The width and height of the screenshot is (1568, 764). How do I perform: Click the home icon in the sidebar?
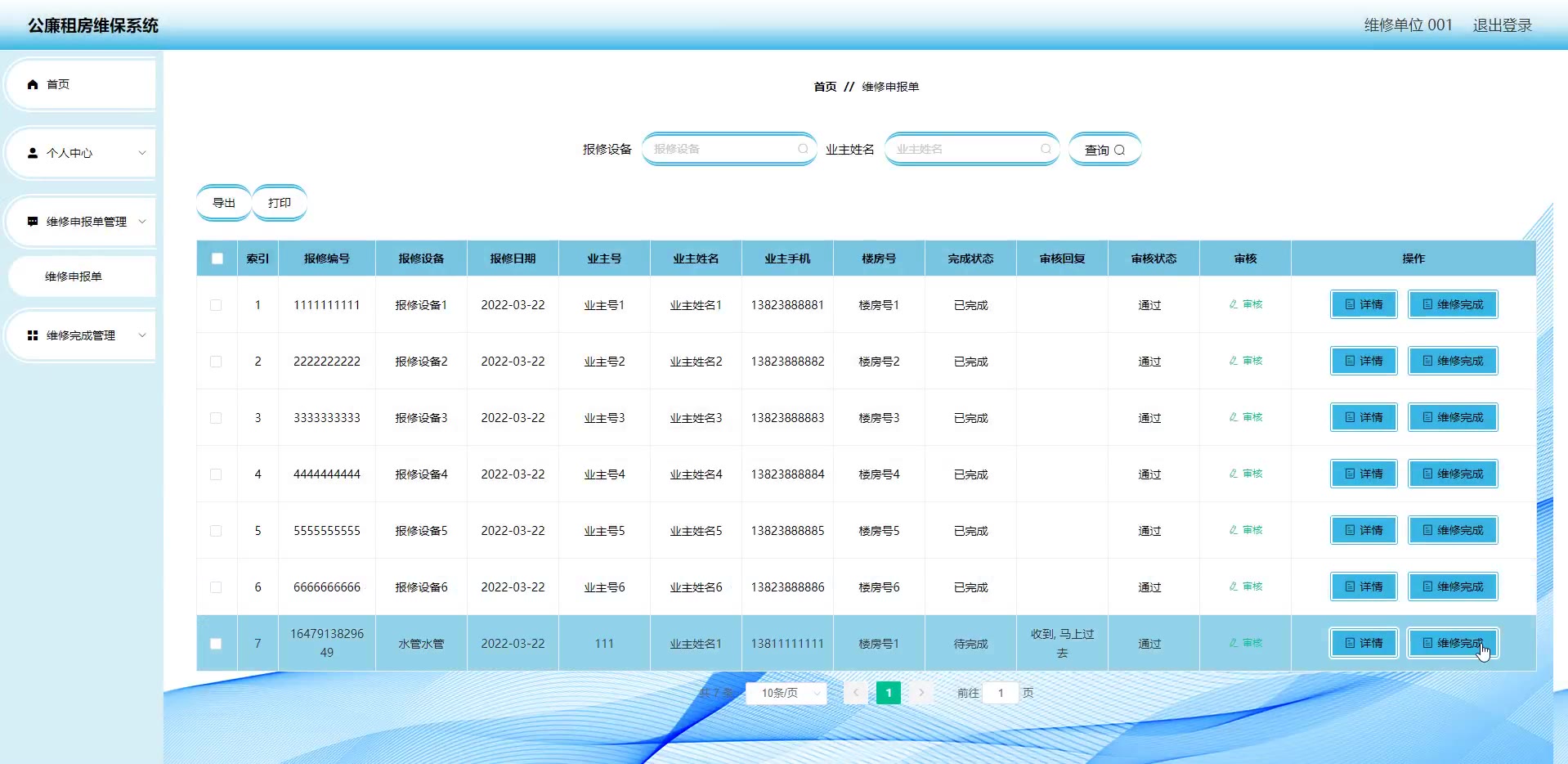click(33, 84)
